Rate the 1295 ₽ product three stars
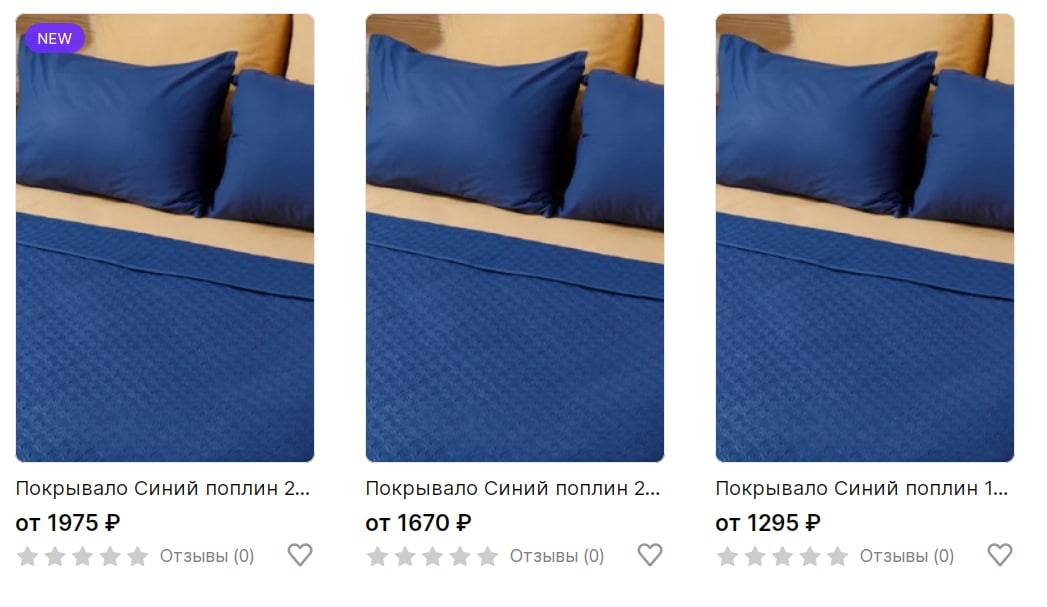The height and width of the screenshot is (607, 1047). point(783,556)
